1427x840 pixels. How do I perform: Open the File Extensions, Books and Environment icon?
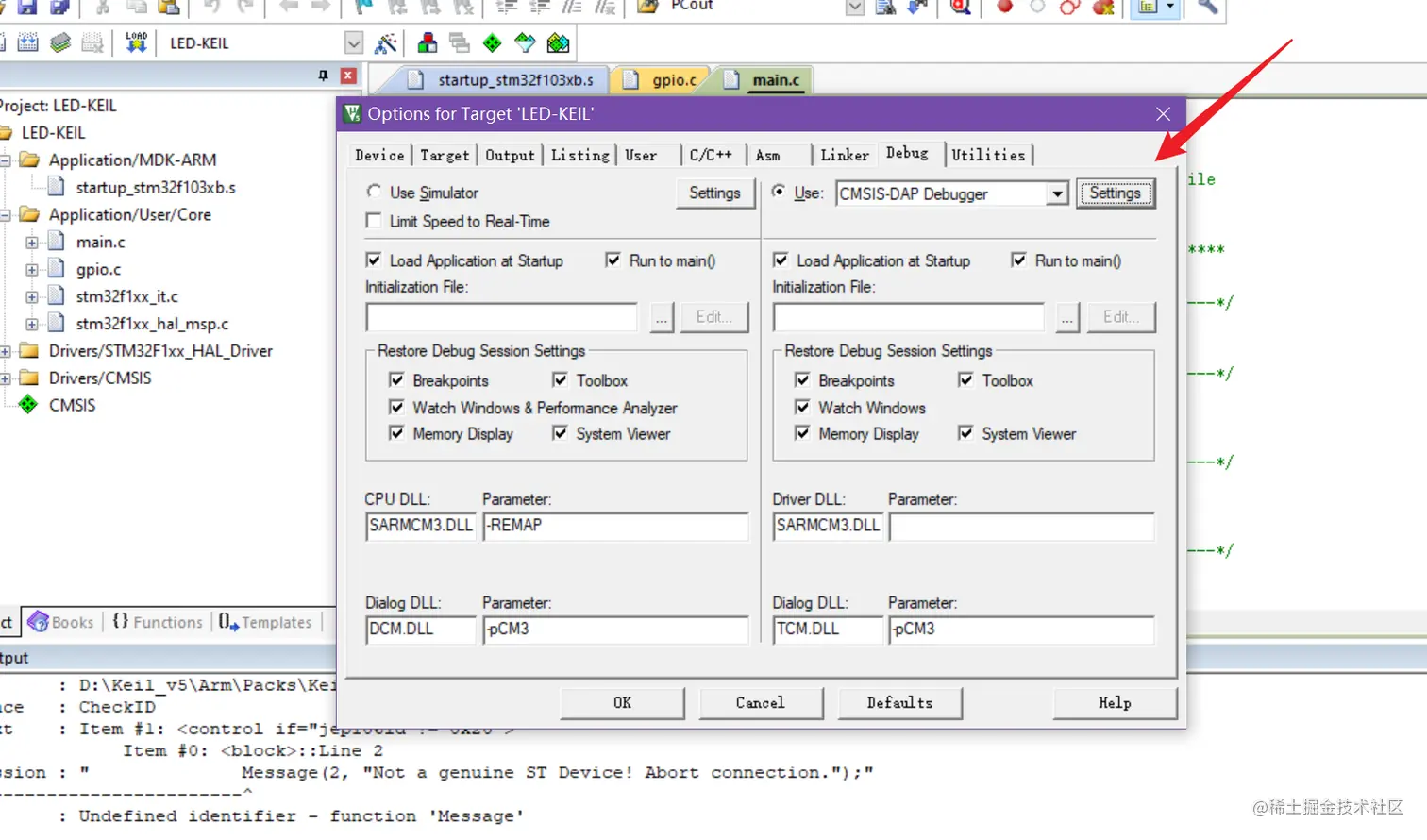[428, 43]
